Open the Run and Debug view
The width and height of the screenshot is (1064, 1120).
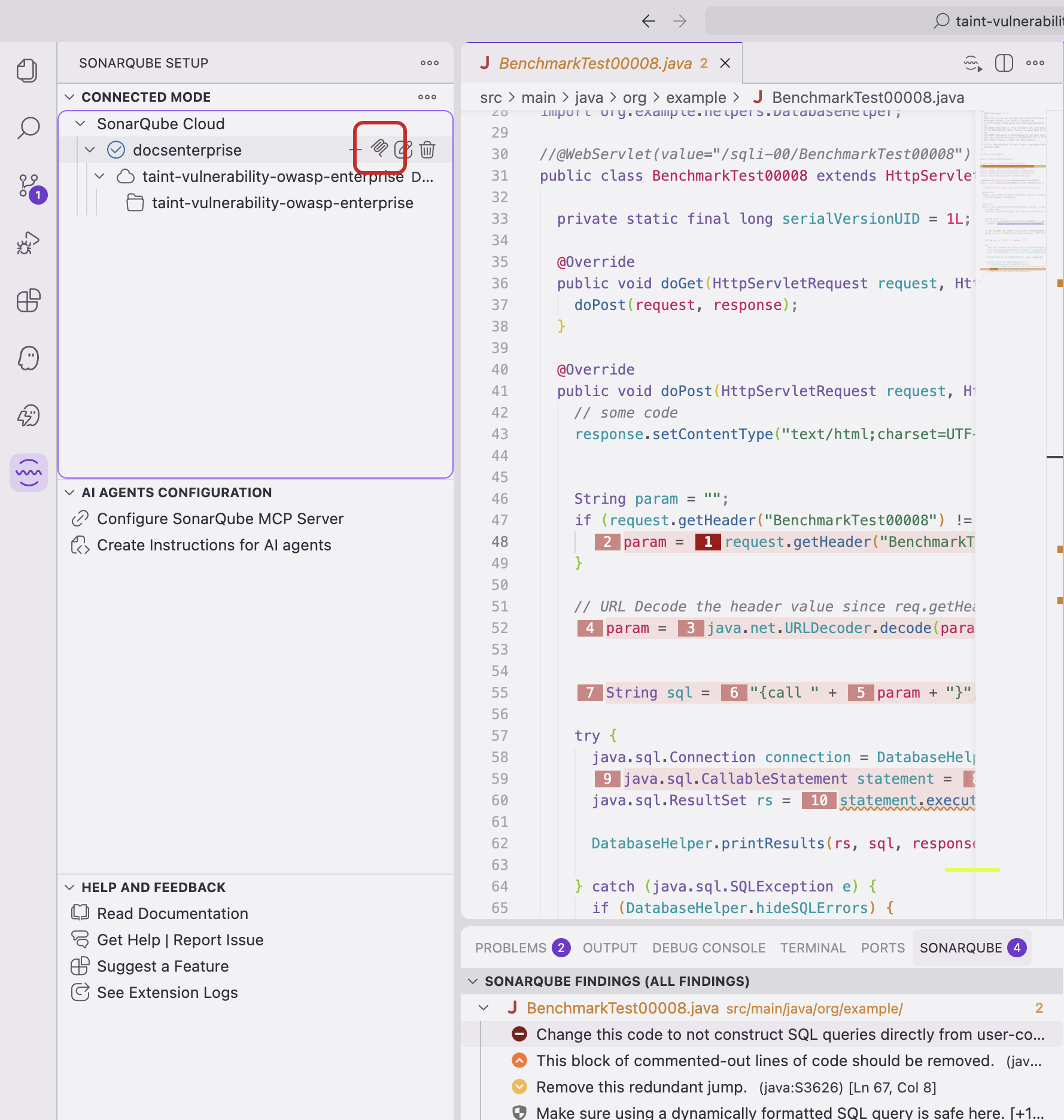point(28,242)
